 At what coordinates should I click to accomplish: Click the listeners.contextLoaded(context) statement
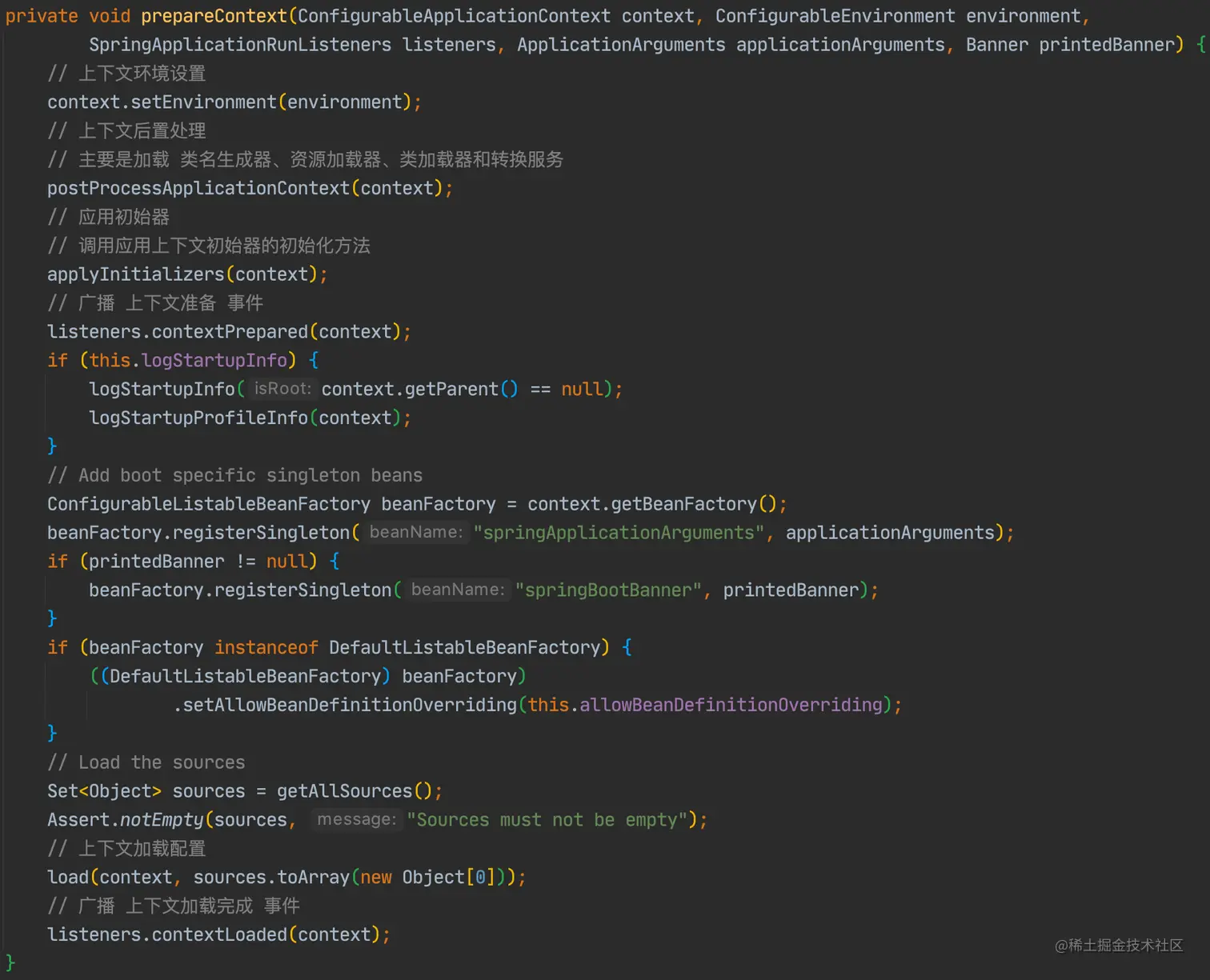point(218,935)
